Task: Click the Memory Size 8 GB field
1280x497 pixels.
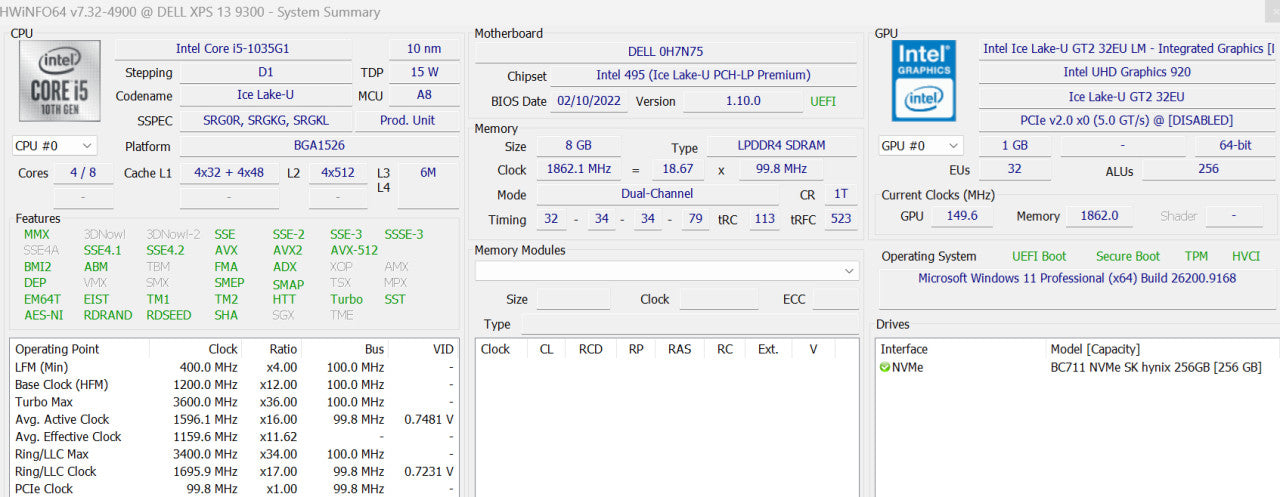Action: click(577, 148)
